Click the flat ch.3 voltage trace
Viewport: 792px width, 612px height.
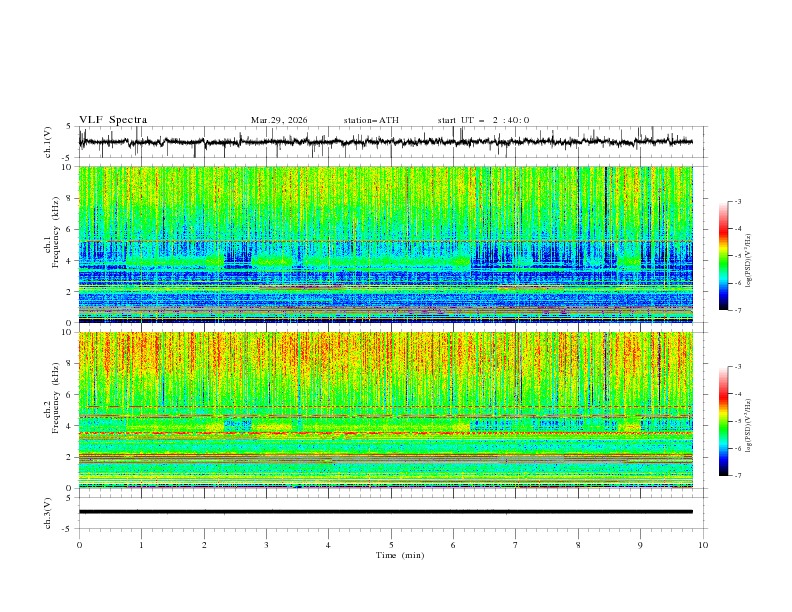point(386,512)
